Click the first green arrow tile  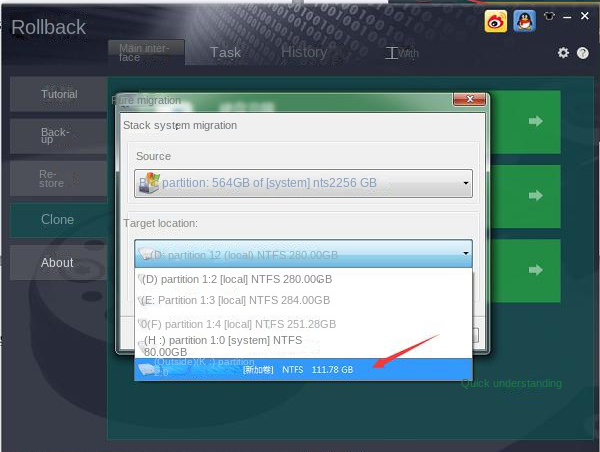pos(525,122)
